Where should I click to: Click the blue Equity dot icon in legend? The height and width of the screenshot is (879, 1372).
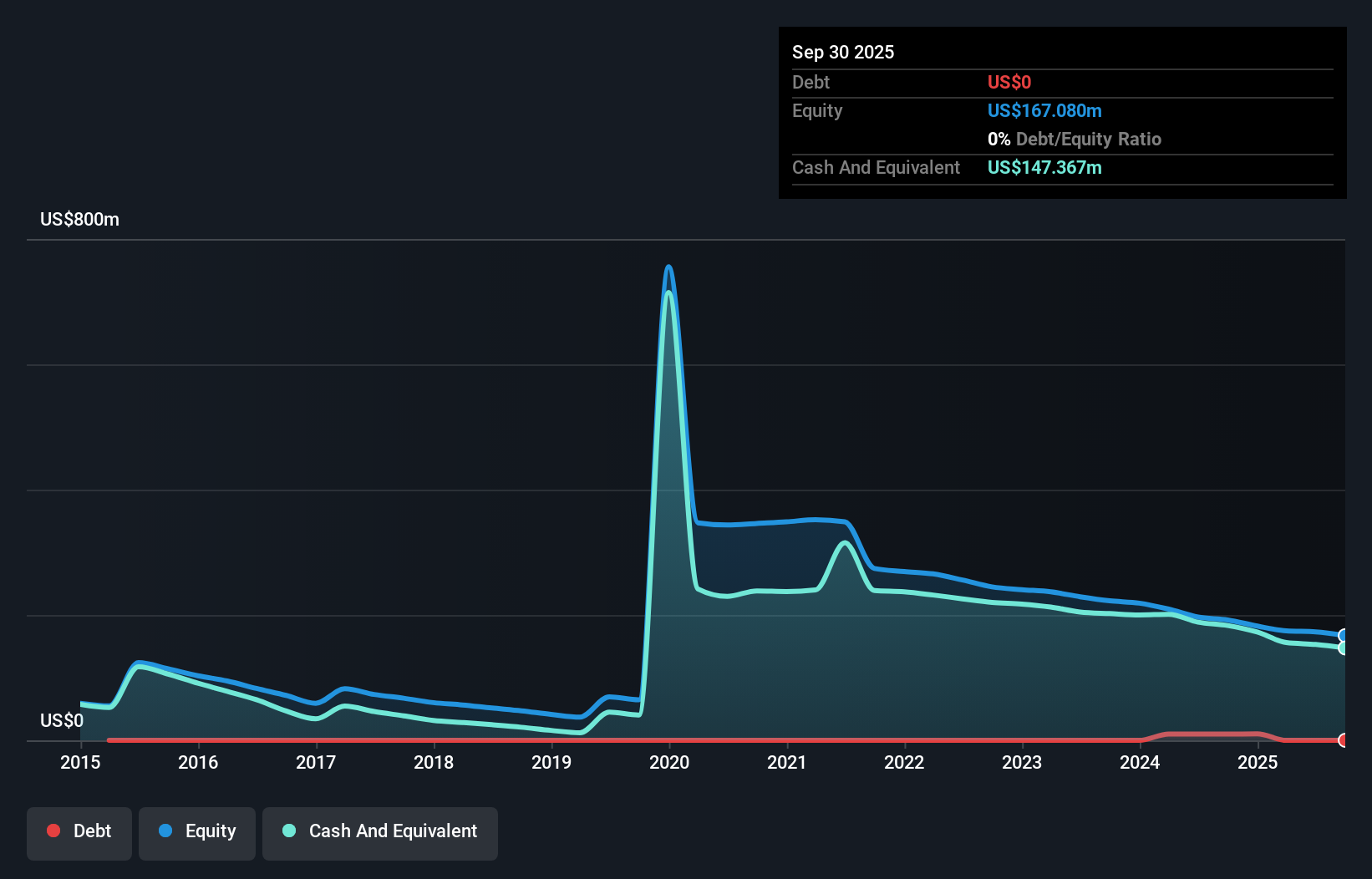[168, 831]
